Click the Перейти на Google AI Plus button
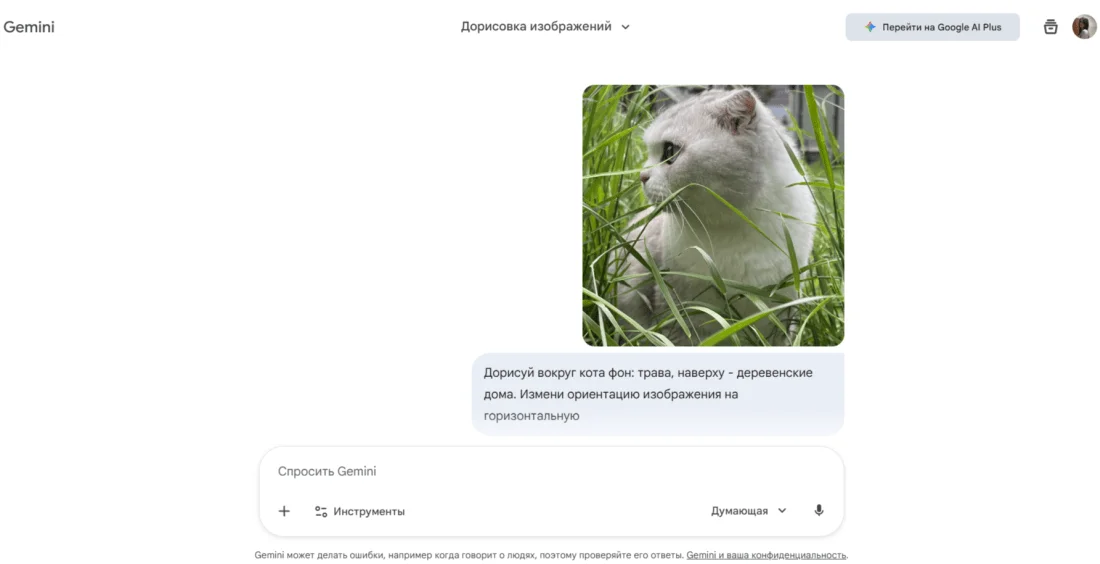1100x564 pixels. pos(932,27)
